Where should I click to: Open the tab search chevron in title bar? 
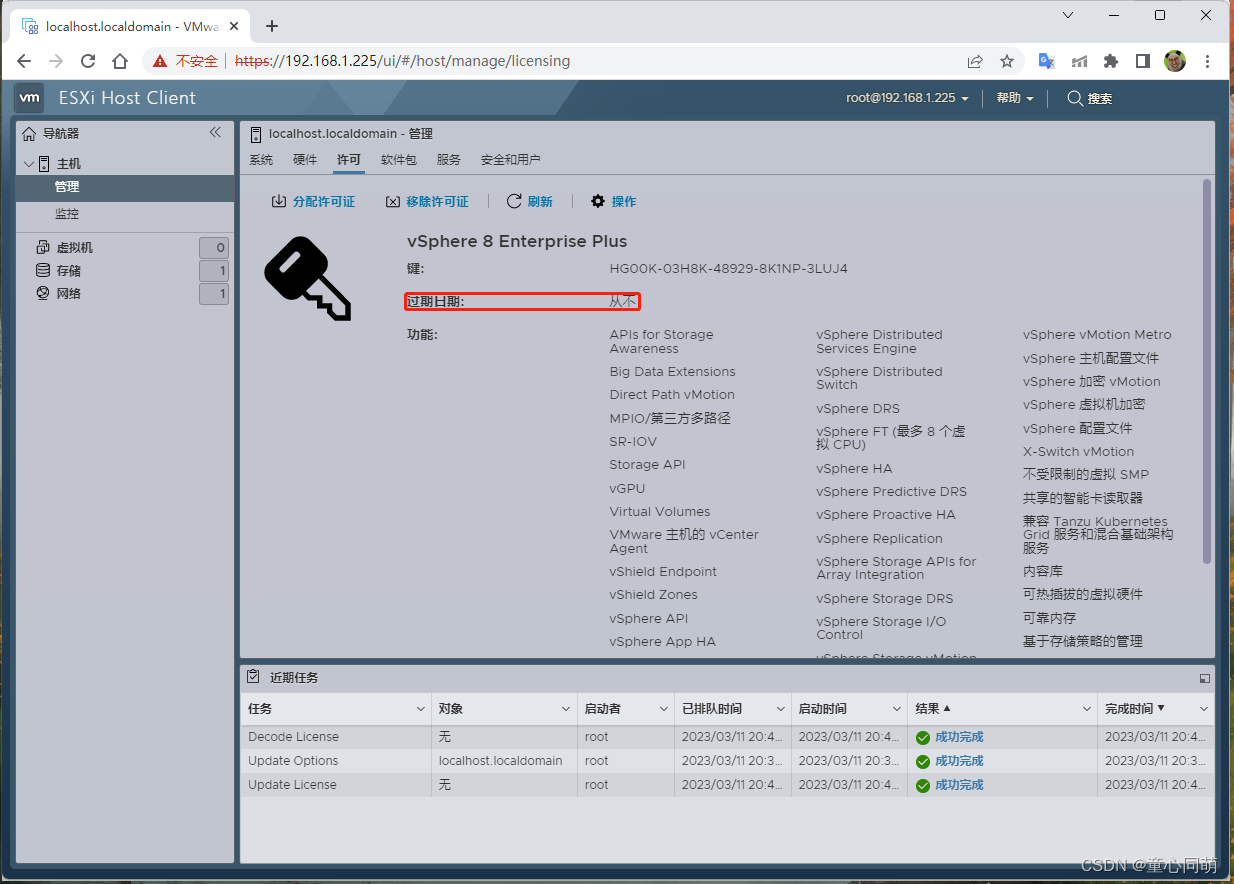[1068, 15]
